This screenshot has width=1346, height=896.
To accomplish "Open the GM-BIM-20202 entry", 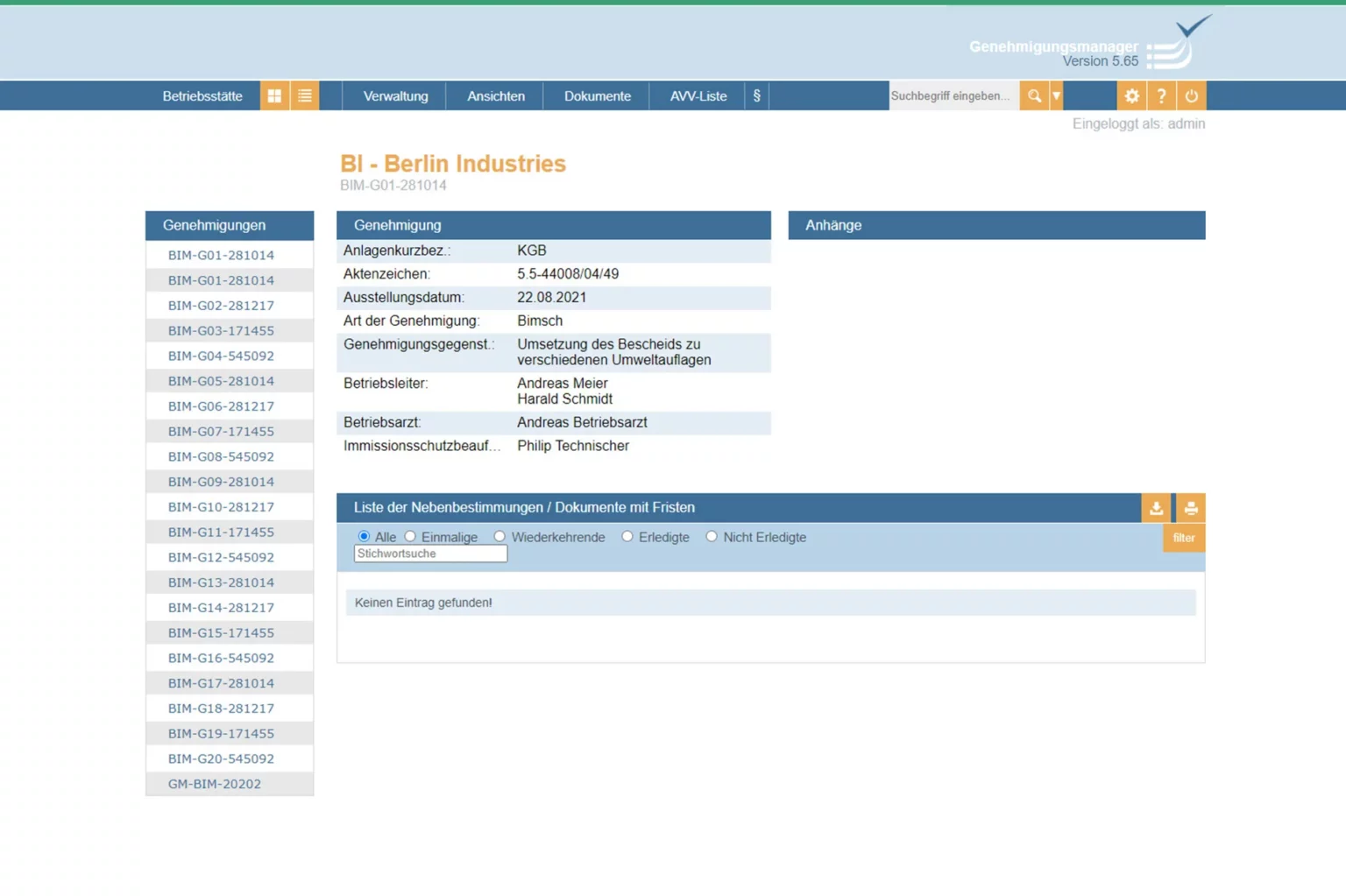I will click(215, 784).
